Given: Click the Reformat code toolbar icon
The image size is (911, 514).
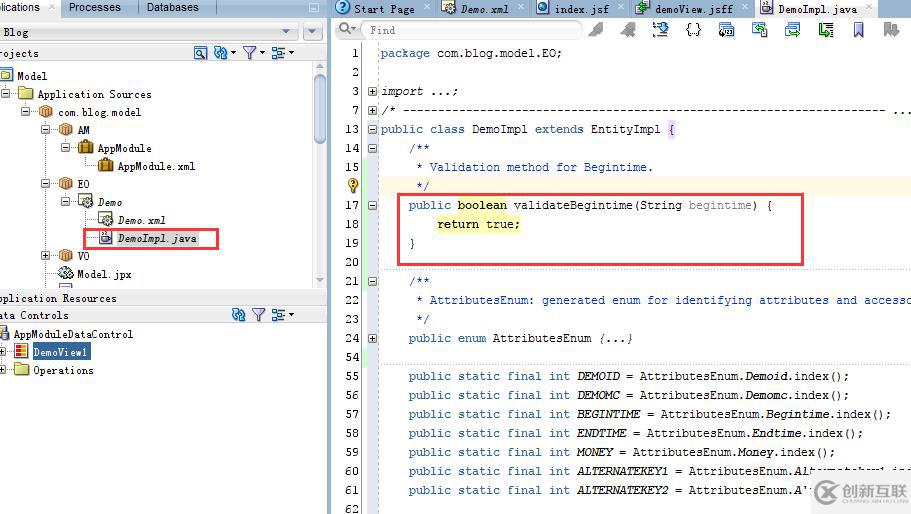Looking at the screenshot, I should coord(826,29).
